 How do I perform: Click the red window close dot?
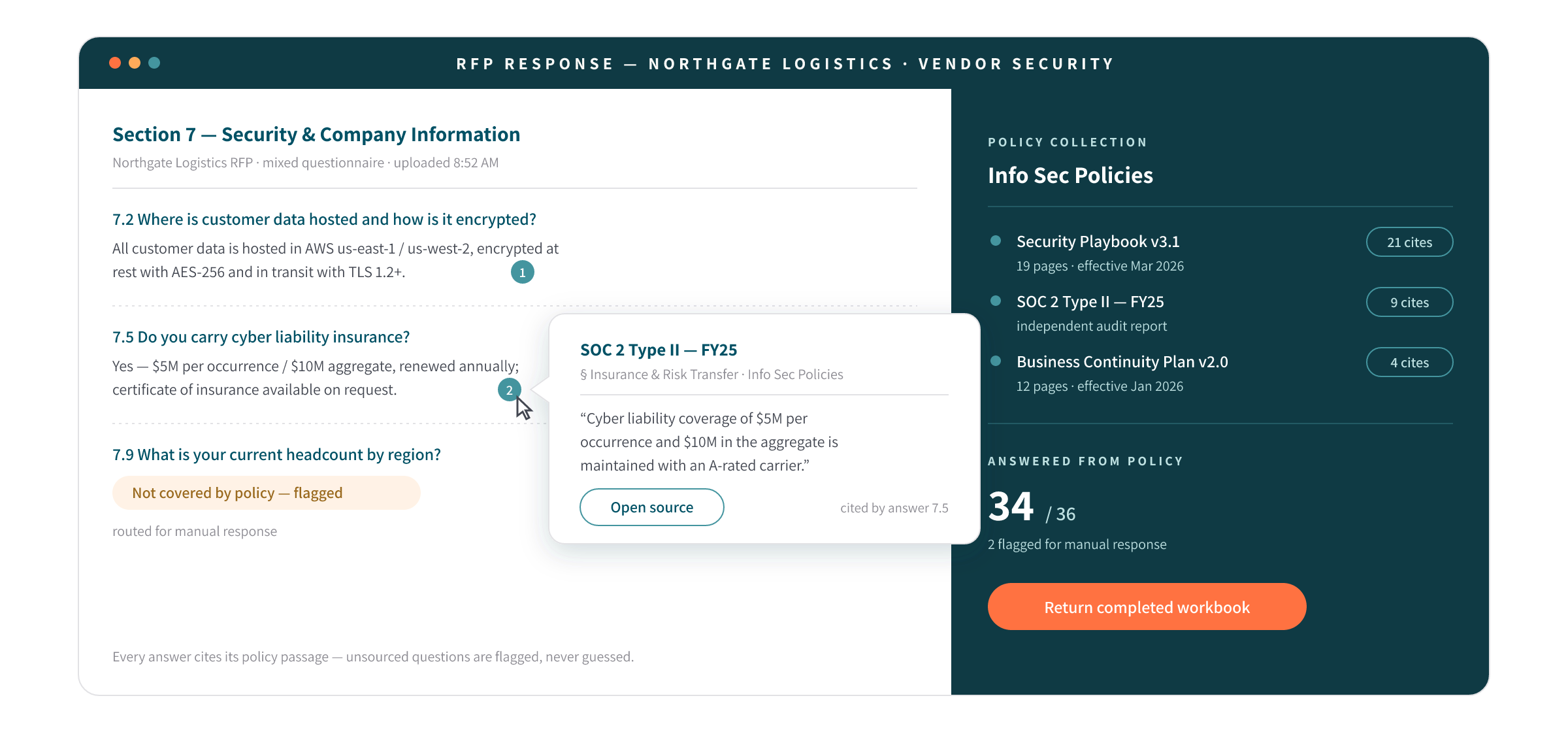[x=115, y=63]
